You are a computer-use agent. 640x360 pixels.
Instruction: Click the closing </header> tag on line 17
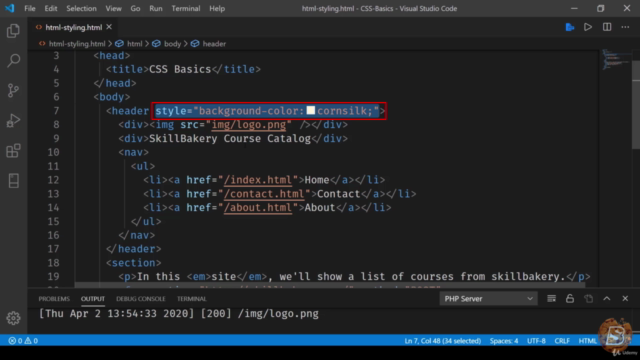click(x=133, y=249)
